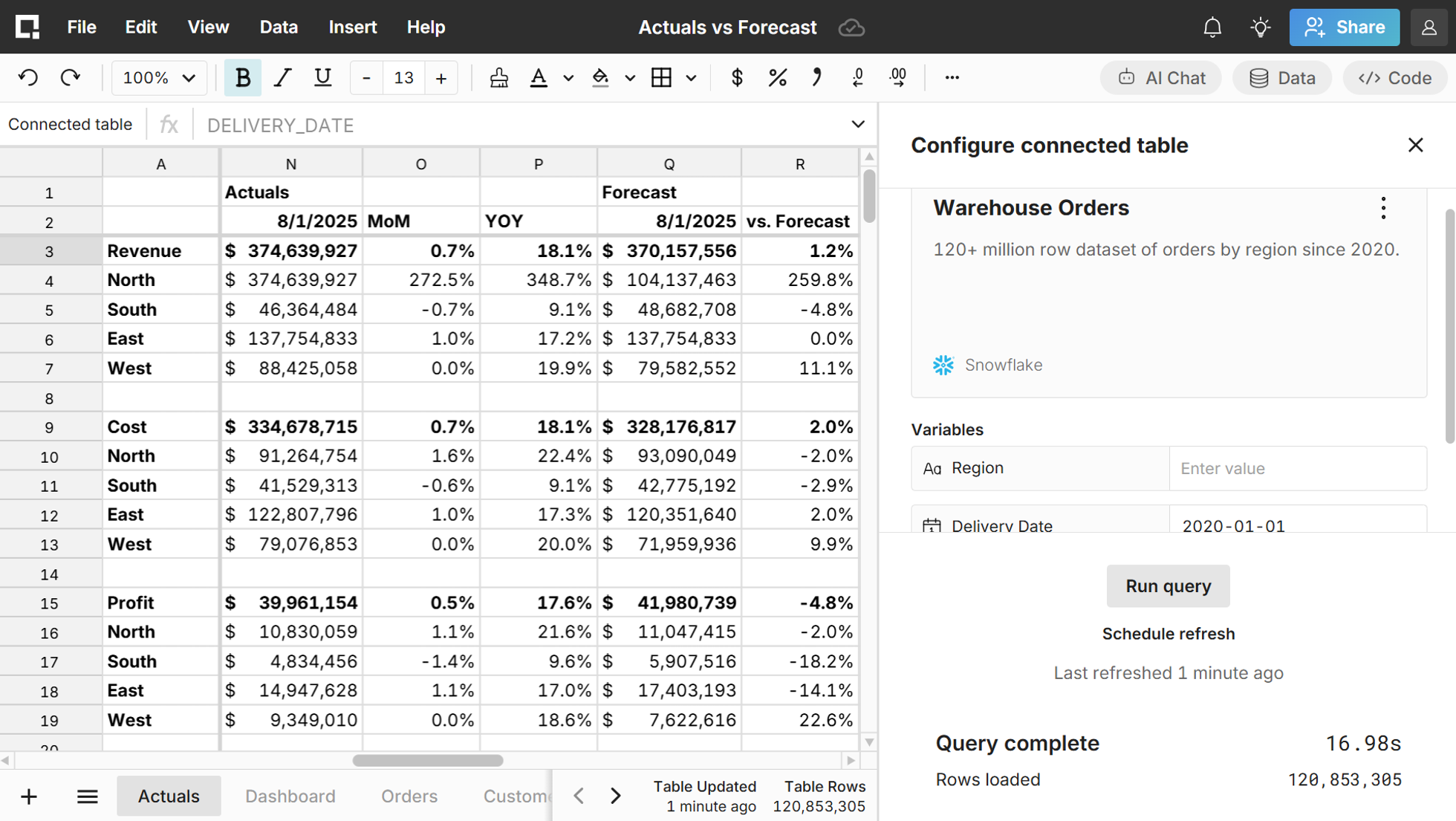Click the Region variable value field
This screenshot has width=1456, height=821.
(1298, 468)
